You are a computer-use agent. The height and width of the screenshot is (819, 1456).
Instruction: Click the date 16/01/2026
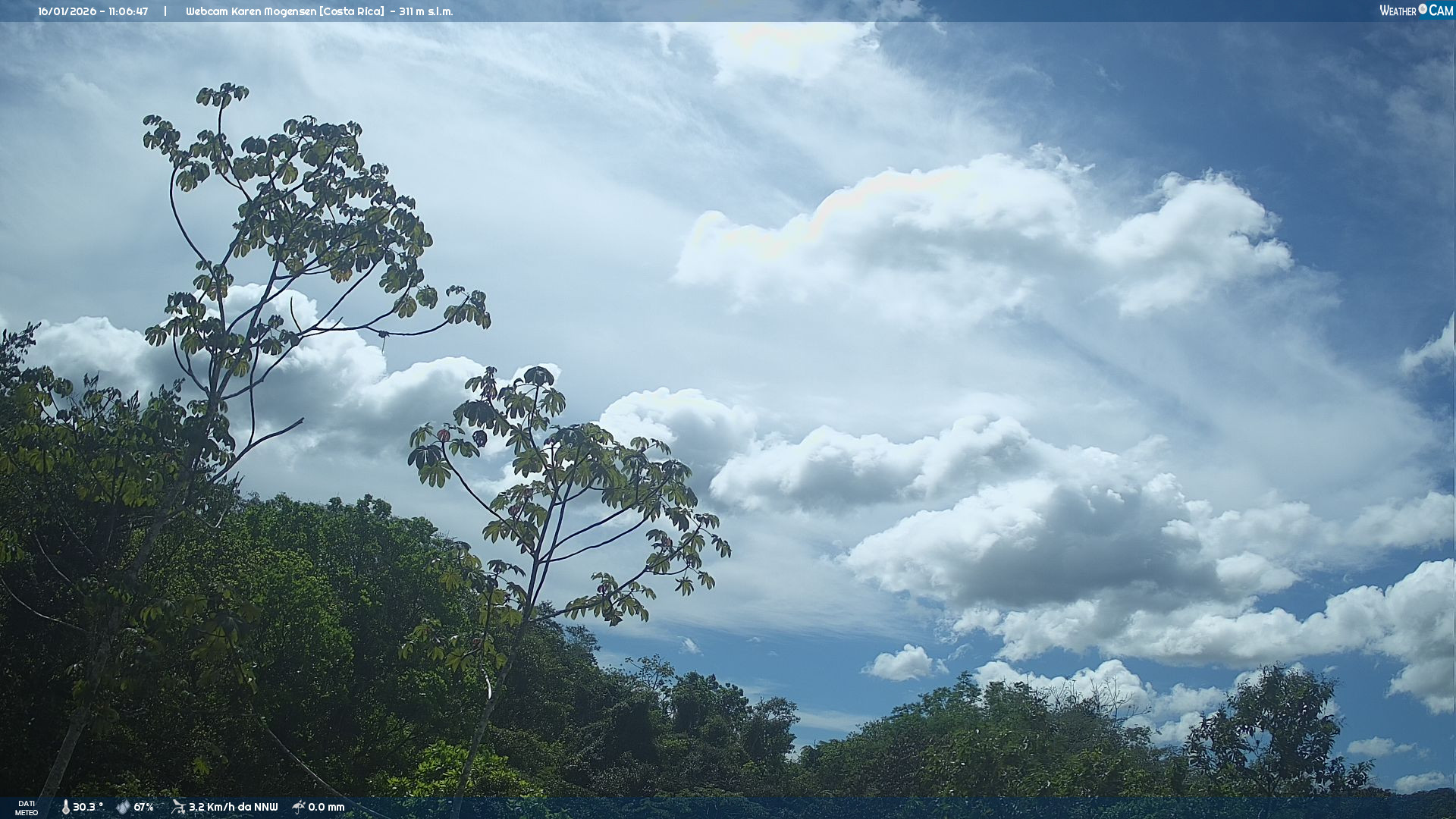67,11
